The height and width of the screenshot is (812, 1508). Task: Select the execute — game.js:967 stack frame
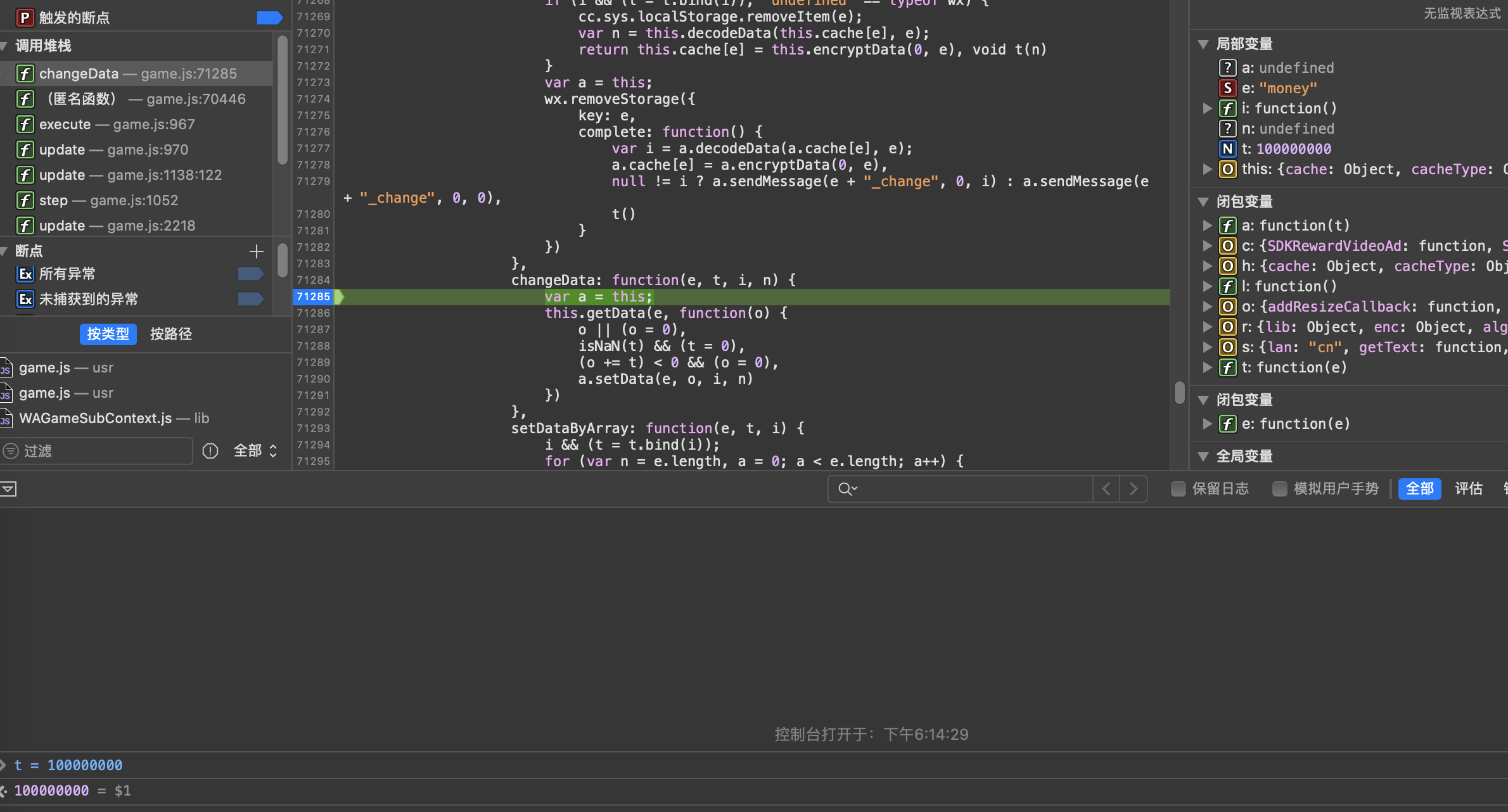point(136,124)
